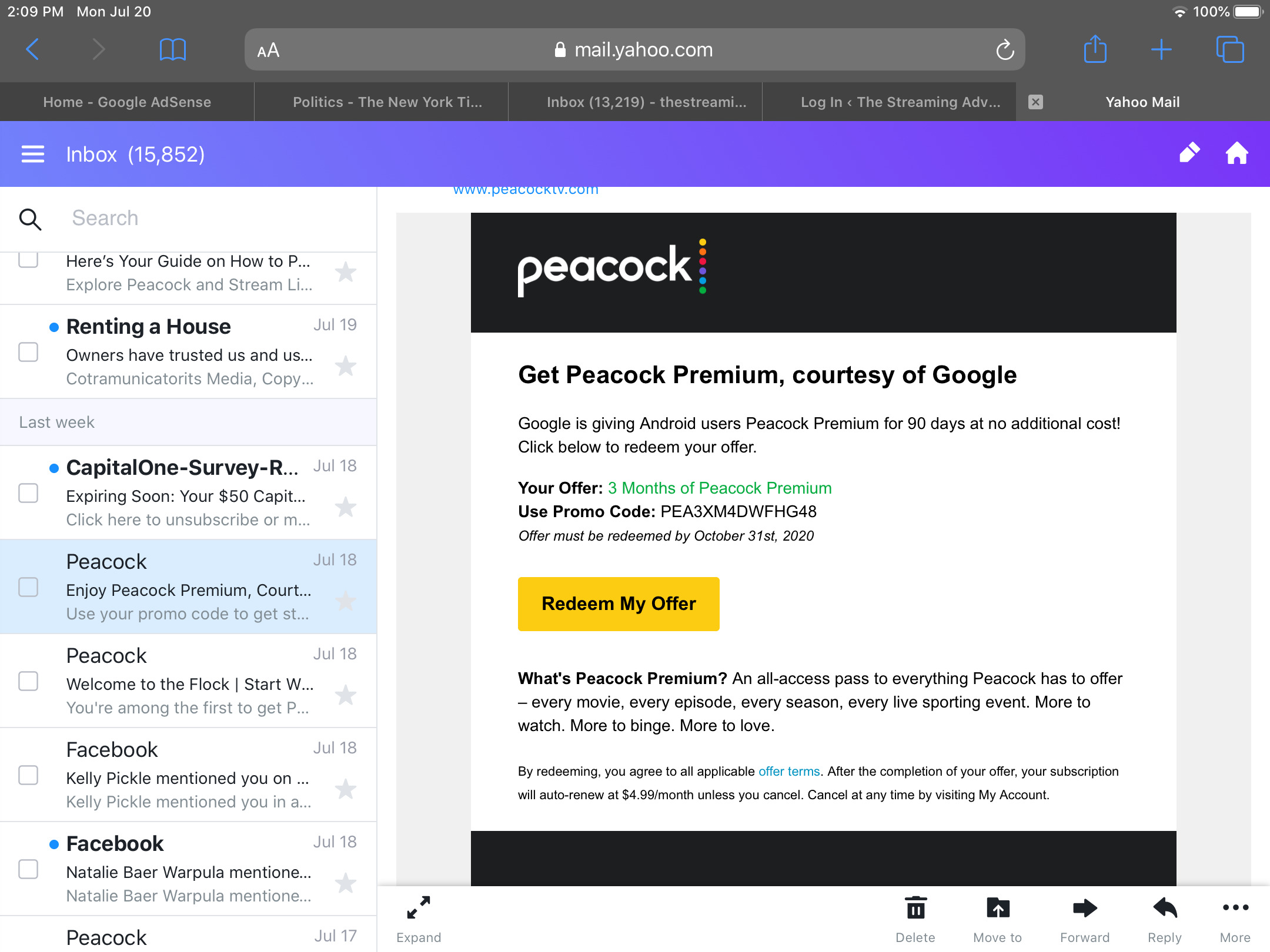This screenshot has width=1270, height=952.
Task: Open the offer terms link
Action: (x=789, y=771)
